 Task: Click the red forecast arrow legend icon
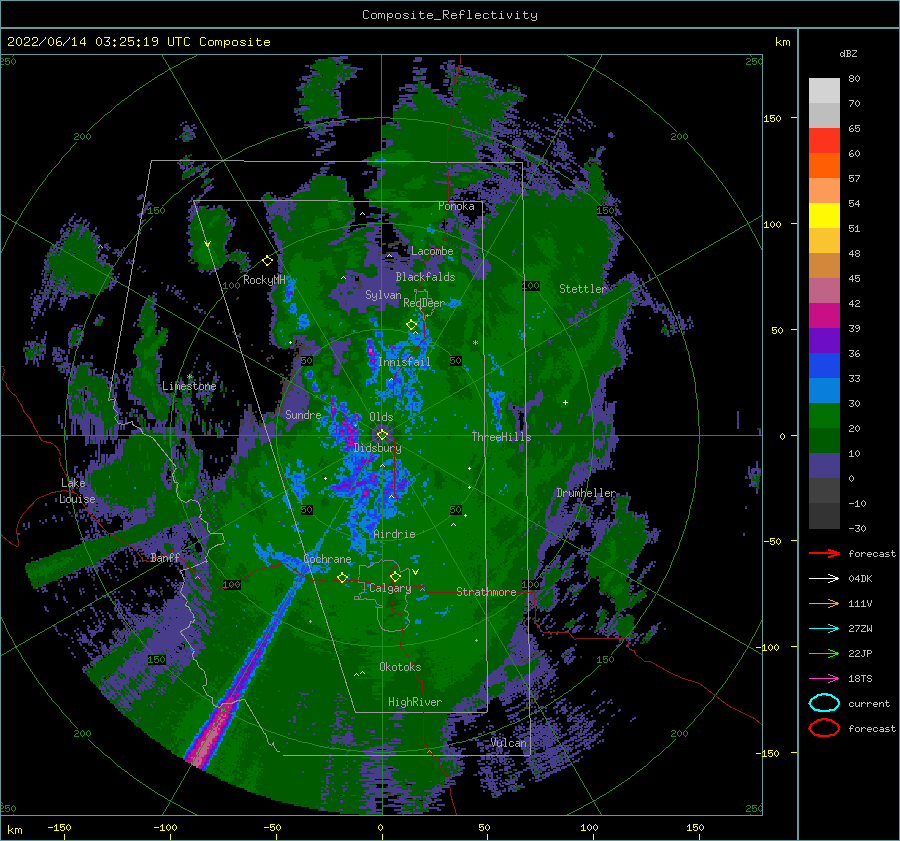(824, 553)
